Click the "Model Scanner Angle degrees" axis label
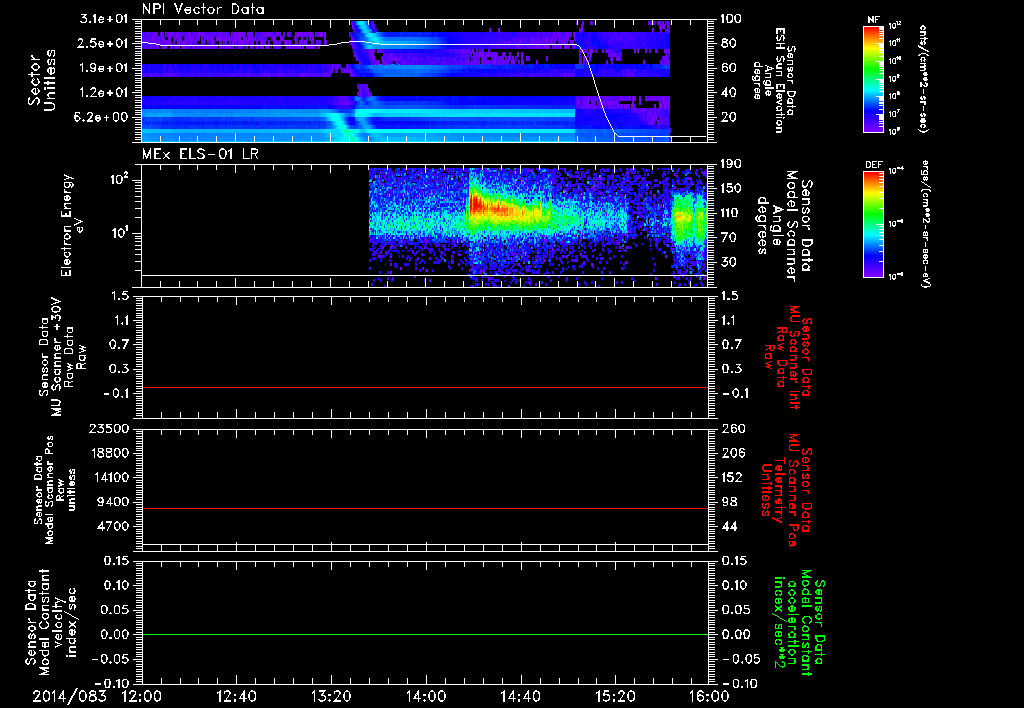 coord(784,225)
